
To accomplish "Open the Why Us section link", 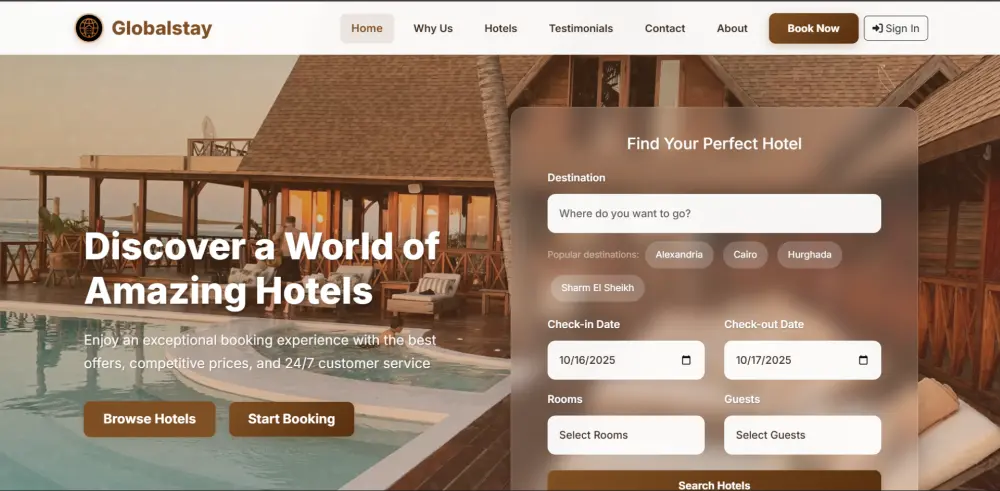I will (433, 28).
